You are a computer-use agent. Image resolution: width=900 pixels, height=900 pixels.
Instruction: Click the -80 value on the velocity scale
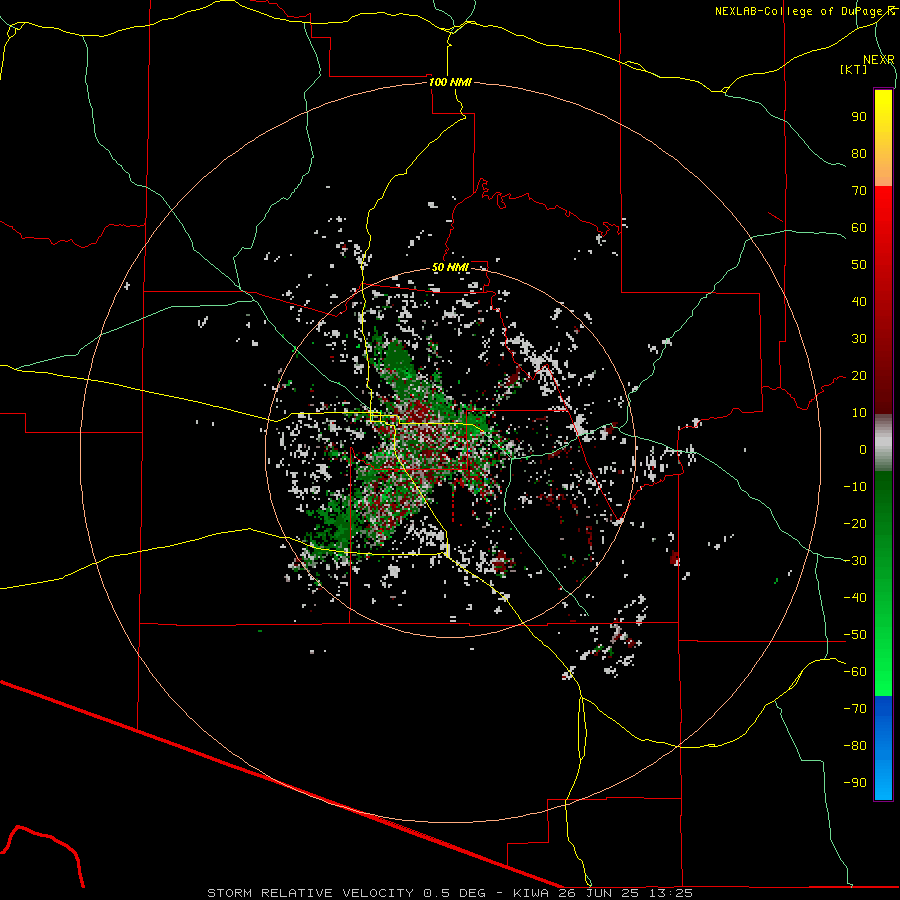(x=855, y=746)
